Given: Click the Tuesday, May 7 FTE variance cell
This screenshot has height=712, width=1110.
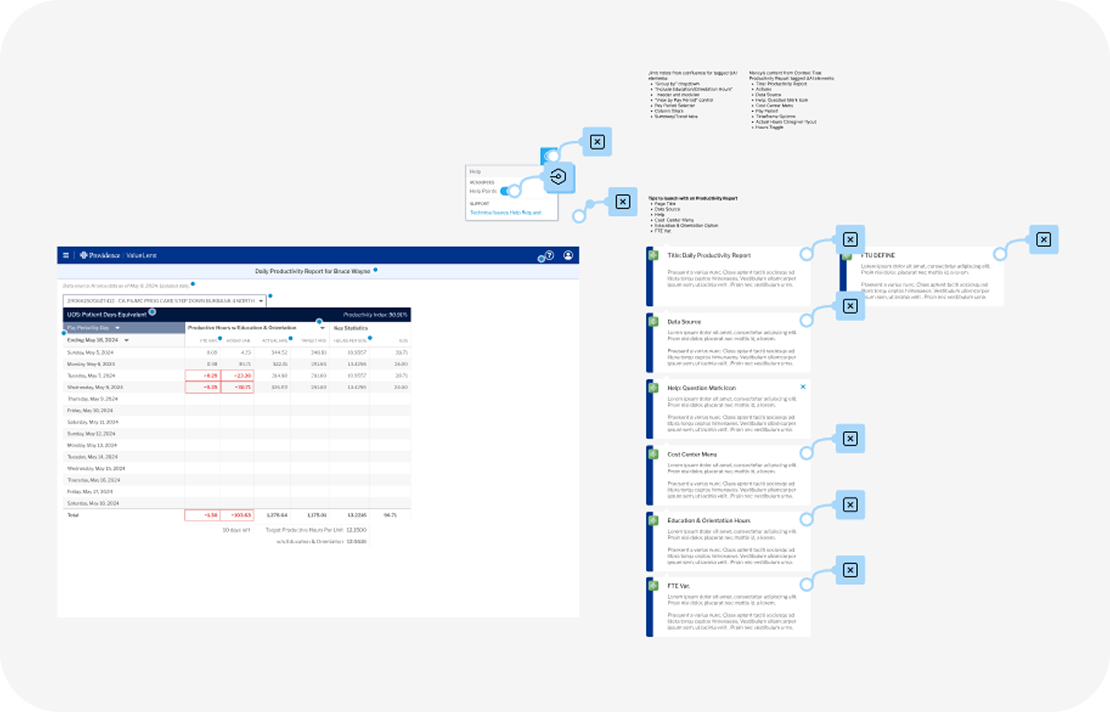Looking at the screenshot, I should tap(202, 375).
